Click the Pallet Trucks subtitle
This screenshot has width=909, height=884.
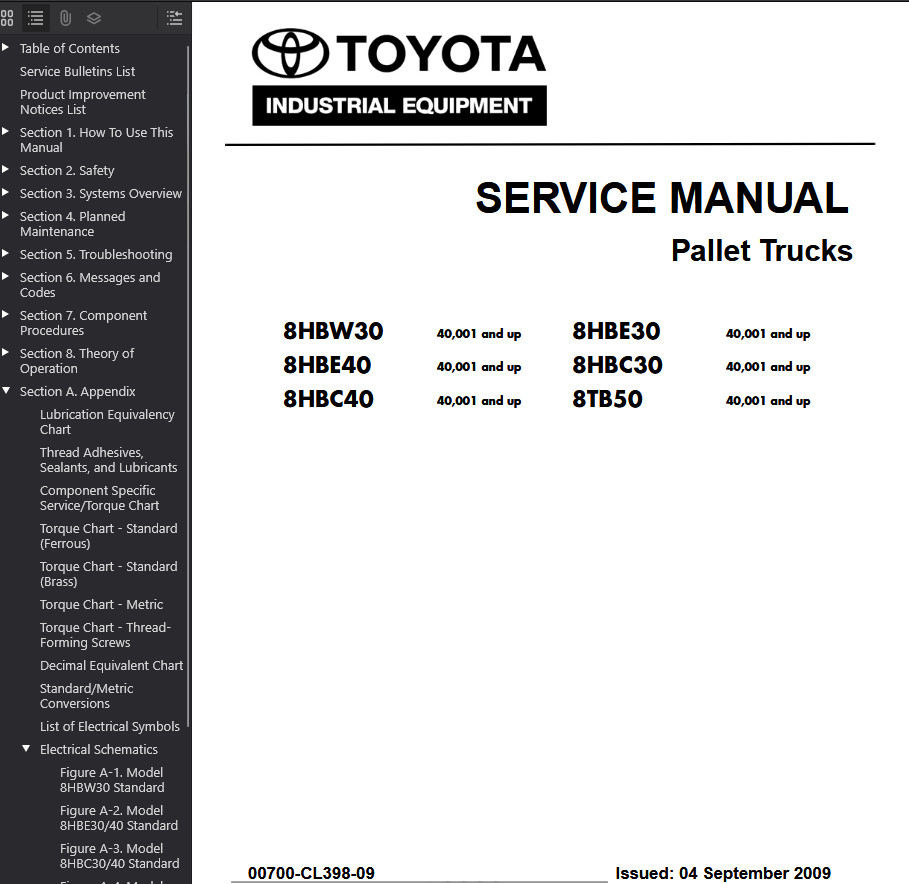click(762, 250)
